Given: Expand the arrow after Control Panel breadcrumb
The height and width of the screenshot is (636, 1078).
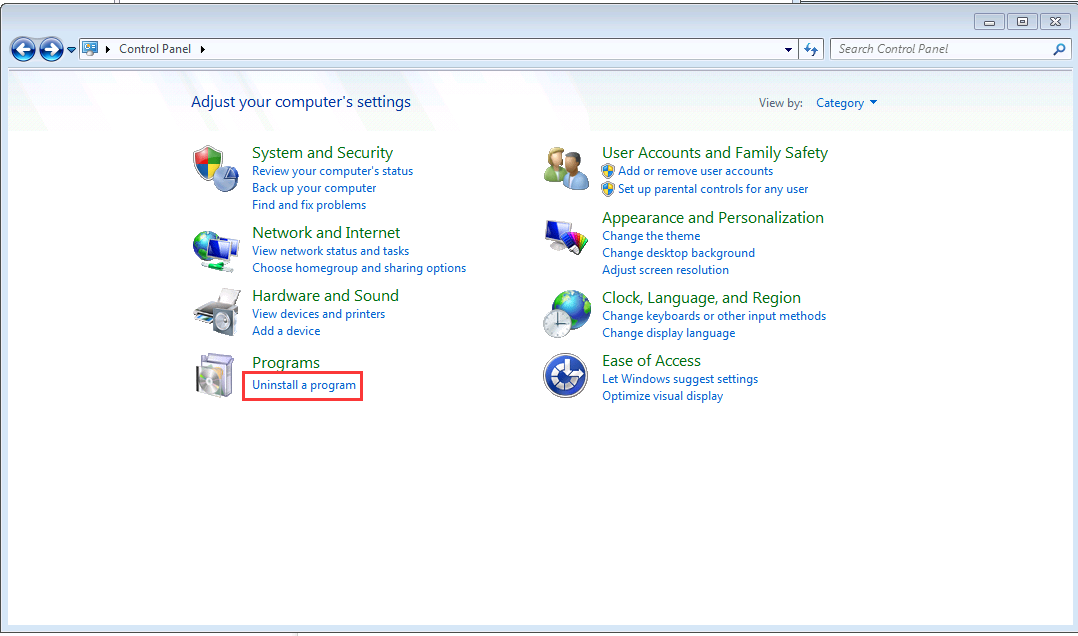Looking at the screenshot, I should click(203, 50).
